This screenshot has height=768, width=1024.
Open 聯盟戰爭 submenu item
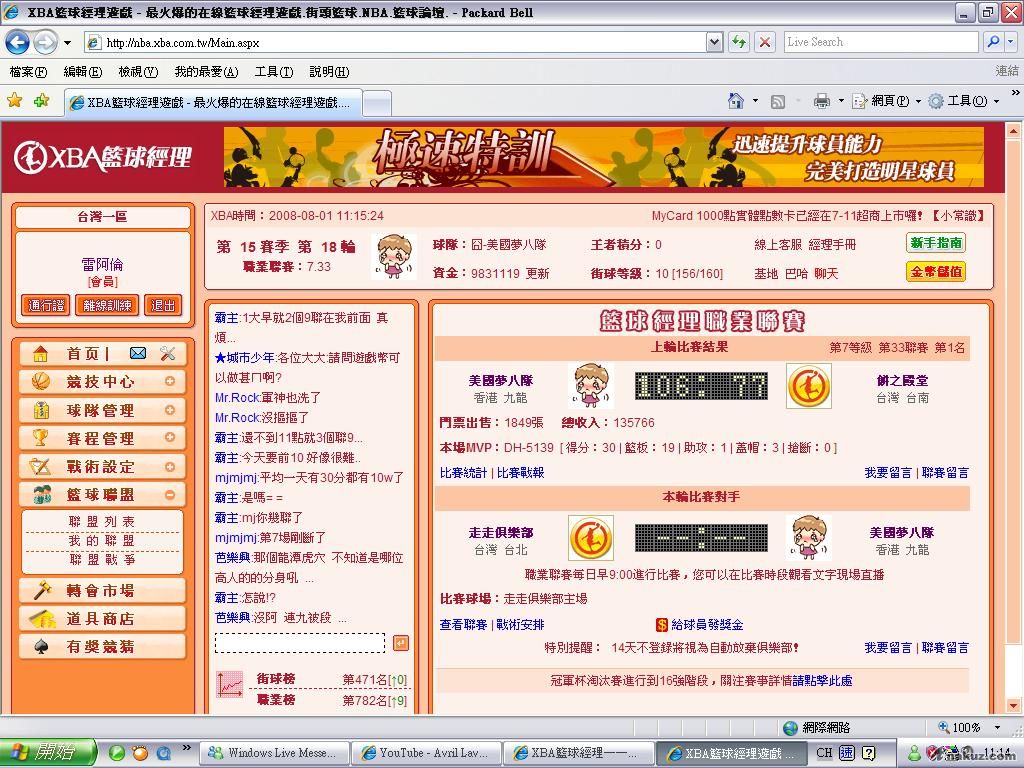point(102,560)
